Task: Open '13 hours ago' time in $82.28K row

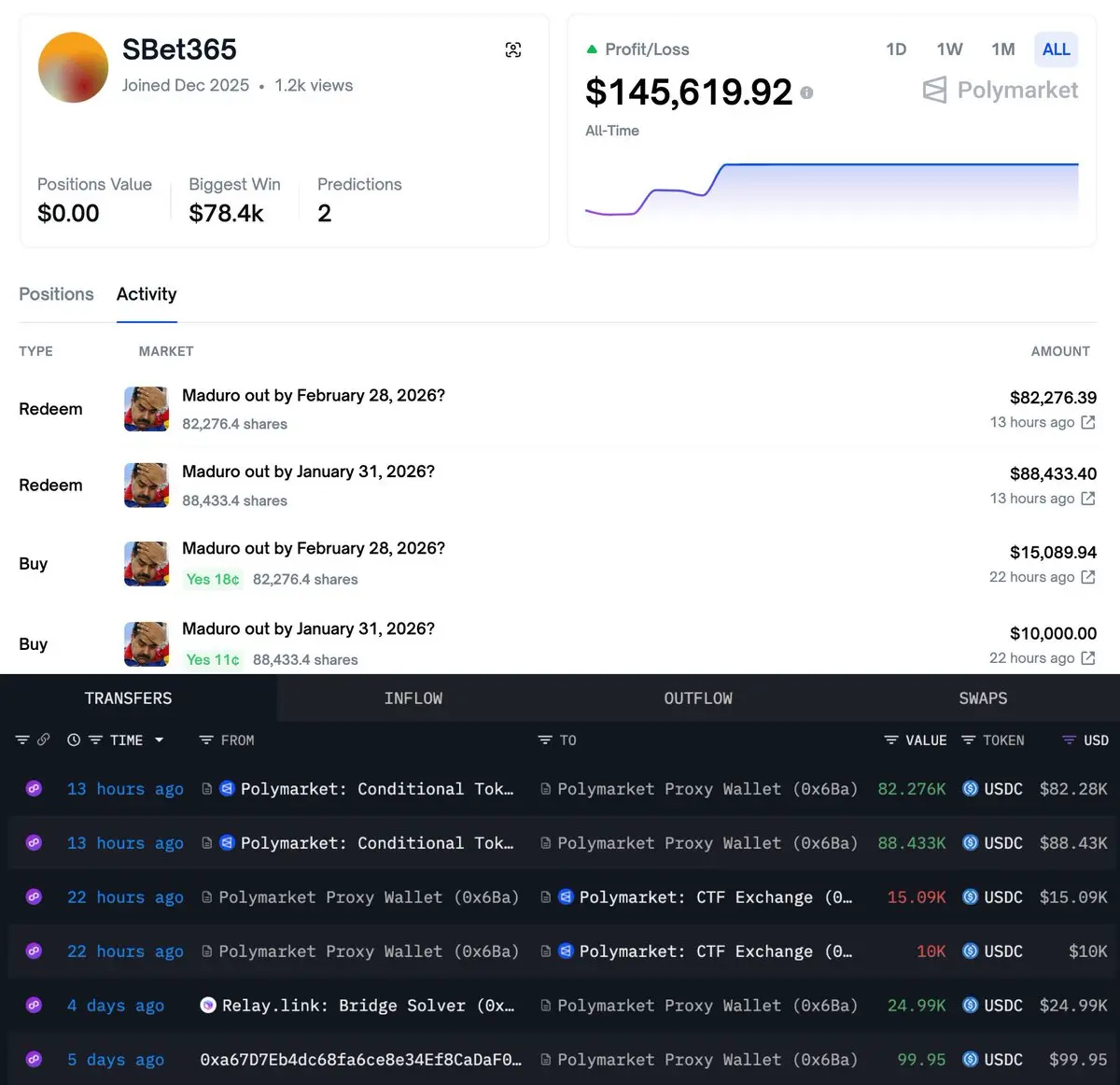Action: pos(125,789)
